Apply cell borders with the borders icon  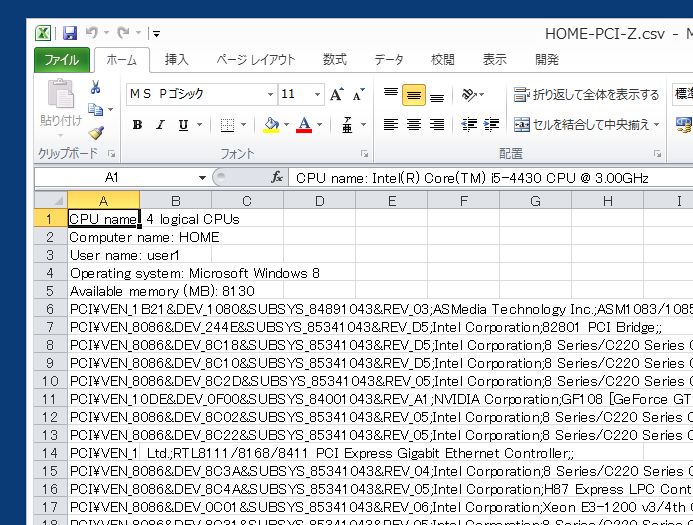[227, 125]
